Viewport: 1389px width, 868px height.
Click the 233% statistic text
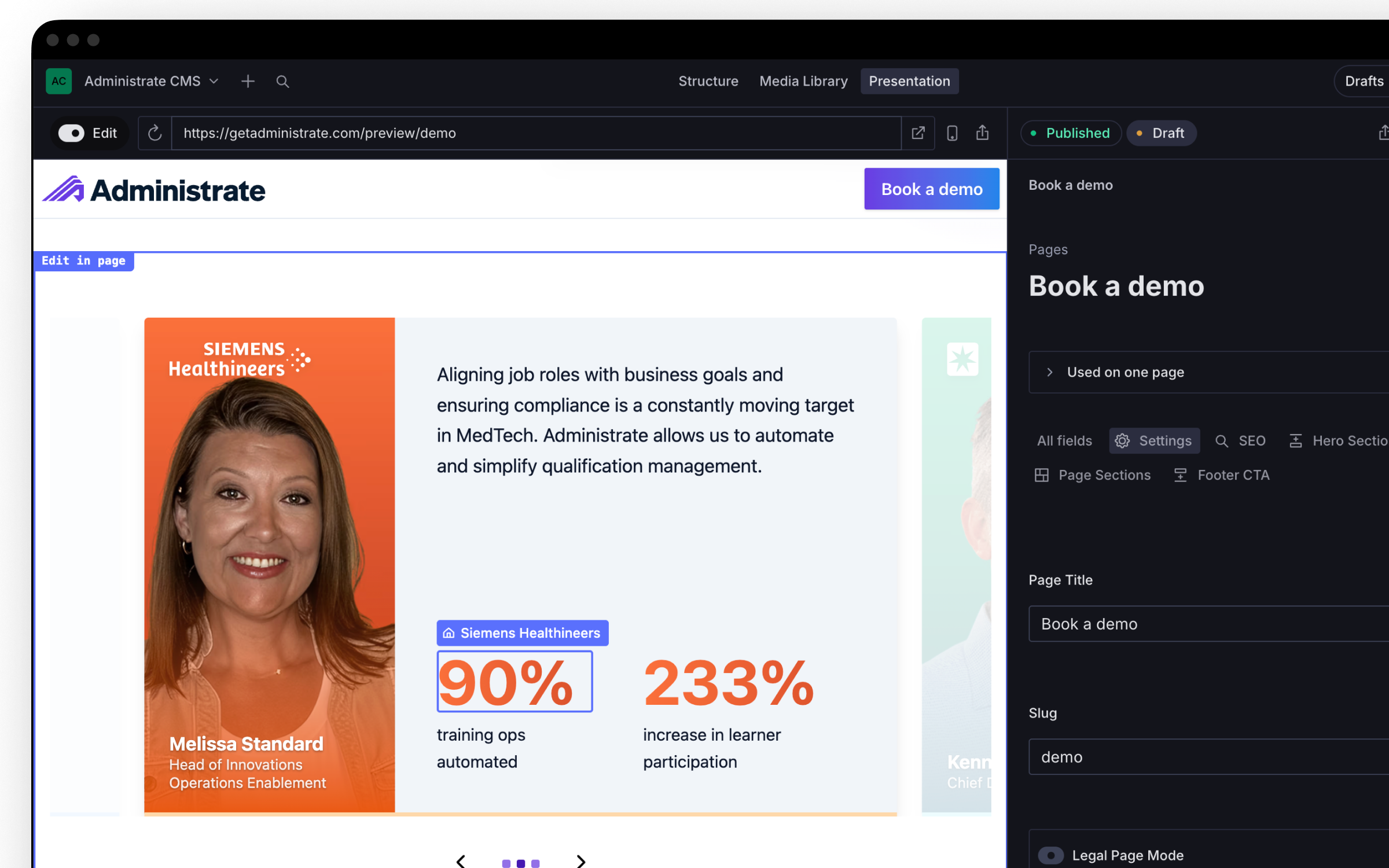click(x=729, y=683)
